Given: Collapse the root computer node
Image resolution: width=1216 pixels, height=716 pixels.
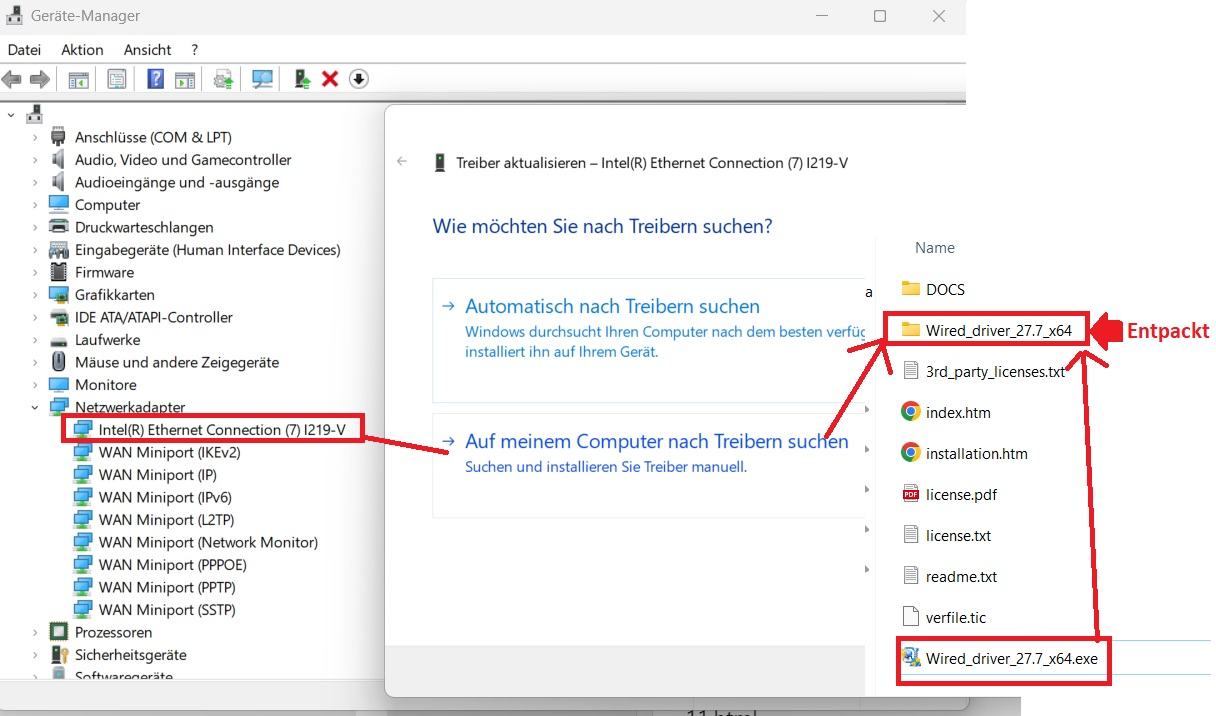Looking at the screenshot, I should (11, 115).
